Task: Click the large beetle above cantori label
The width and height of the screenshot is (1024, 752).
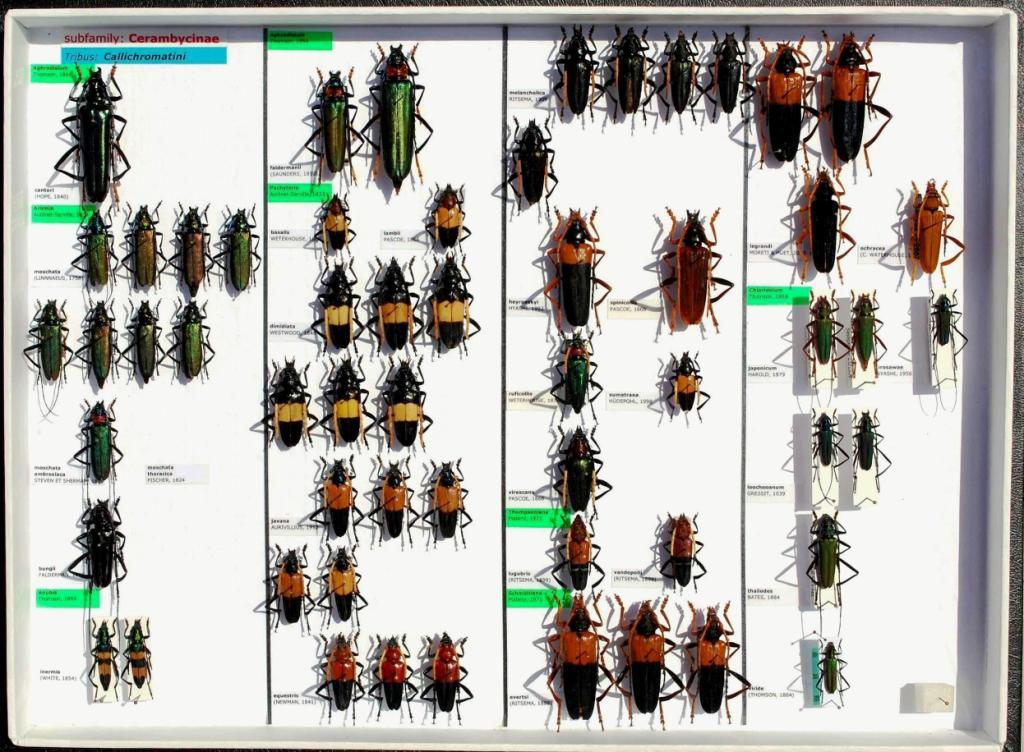Action: [94, 134]
